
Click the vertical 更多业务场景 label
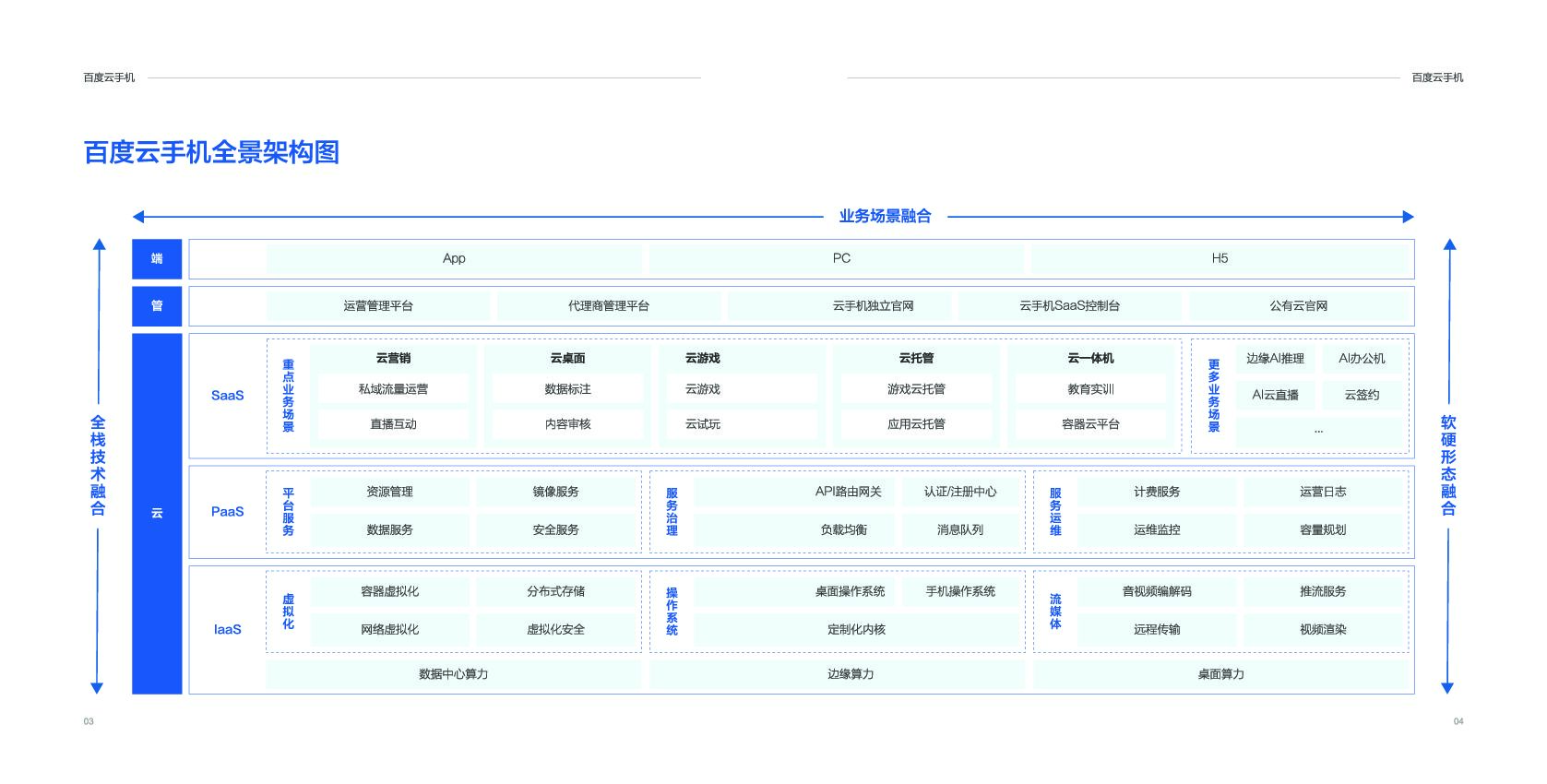pos(1214,396)
